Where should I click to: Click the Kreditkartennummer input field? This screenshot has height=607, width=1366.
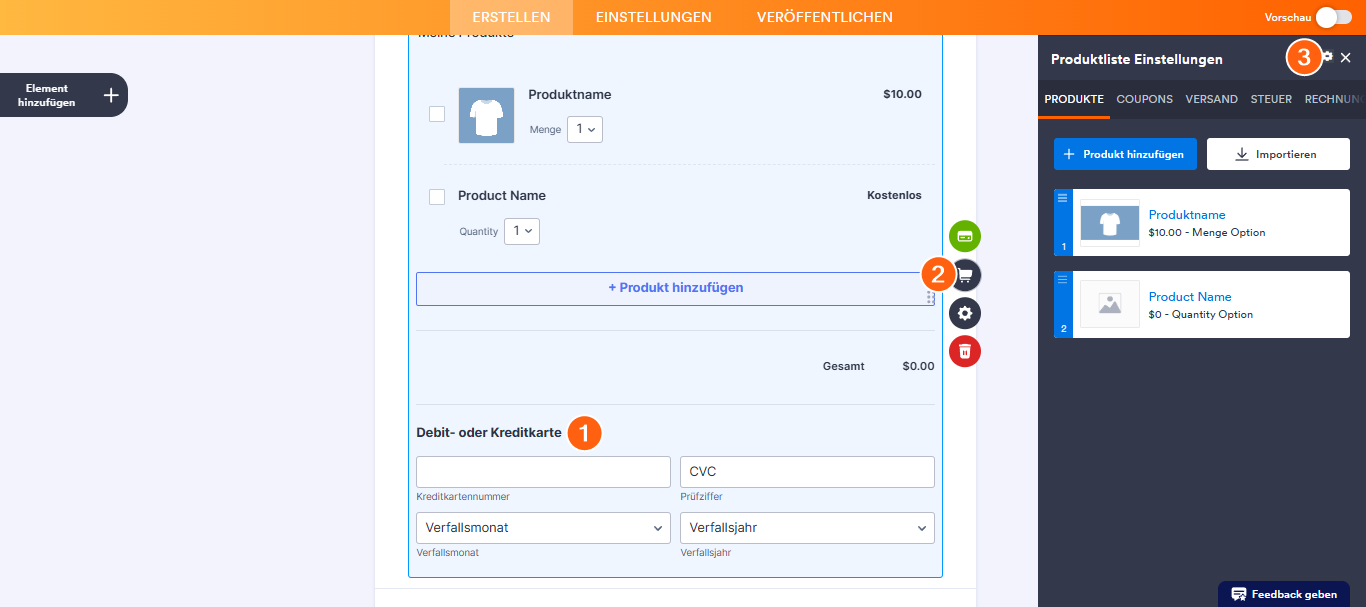pyautogui.click(x=543, y=472)
